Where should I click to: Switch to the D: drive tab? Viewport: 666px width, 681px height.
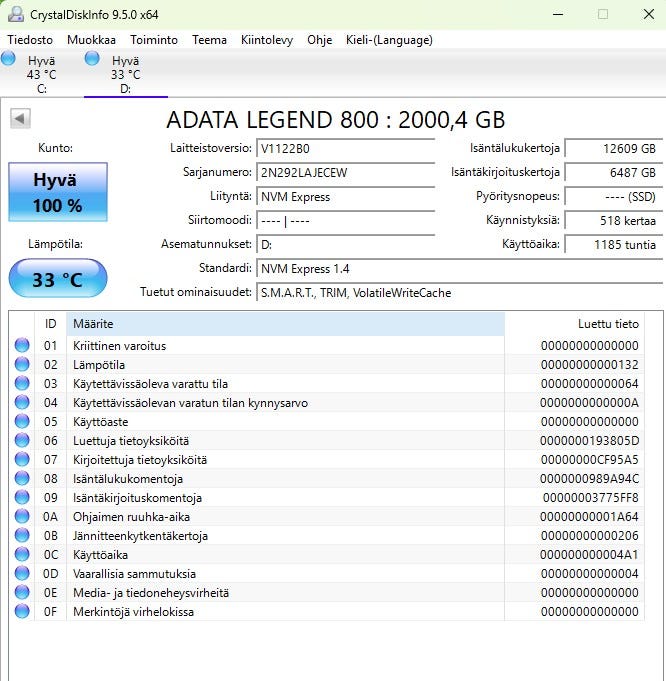click(125, 74)
